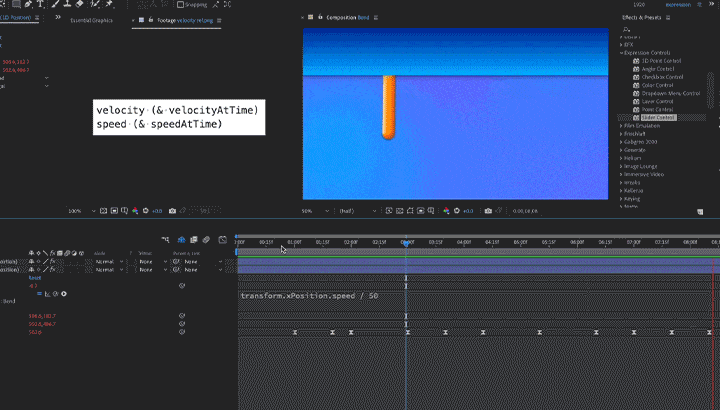Show hidden panels with double chevron
The width and height of the screenshot is (720, 410).
pos(58,17)
